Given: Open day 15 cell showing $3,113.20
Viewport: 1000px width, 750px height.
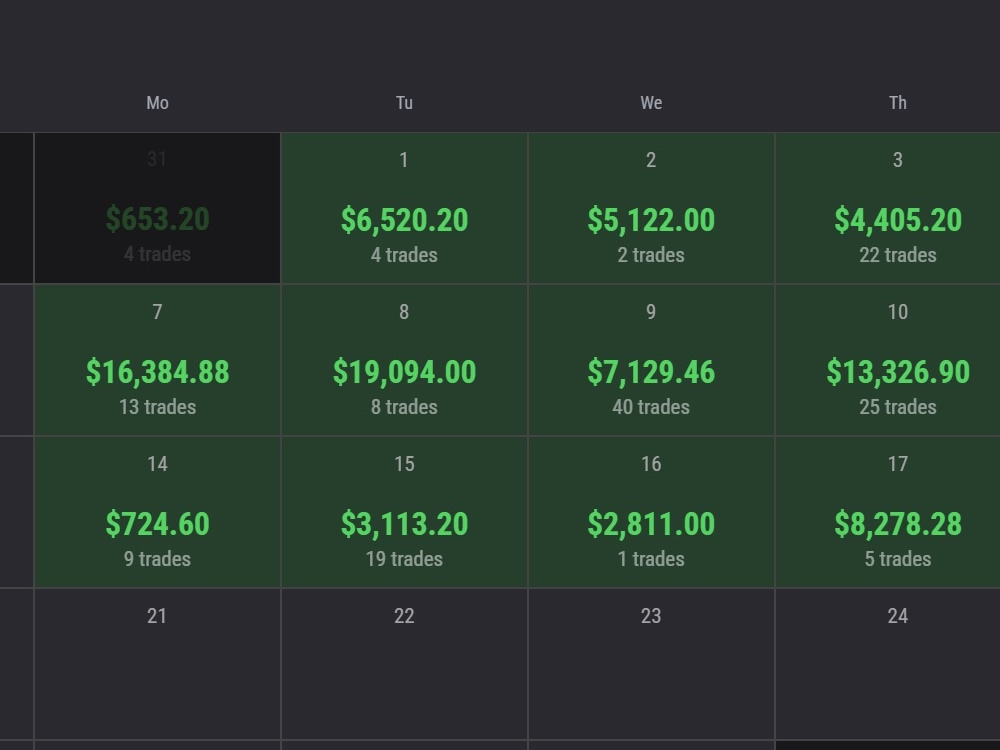Looking at the screenshot, I should tap(404, 512).
